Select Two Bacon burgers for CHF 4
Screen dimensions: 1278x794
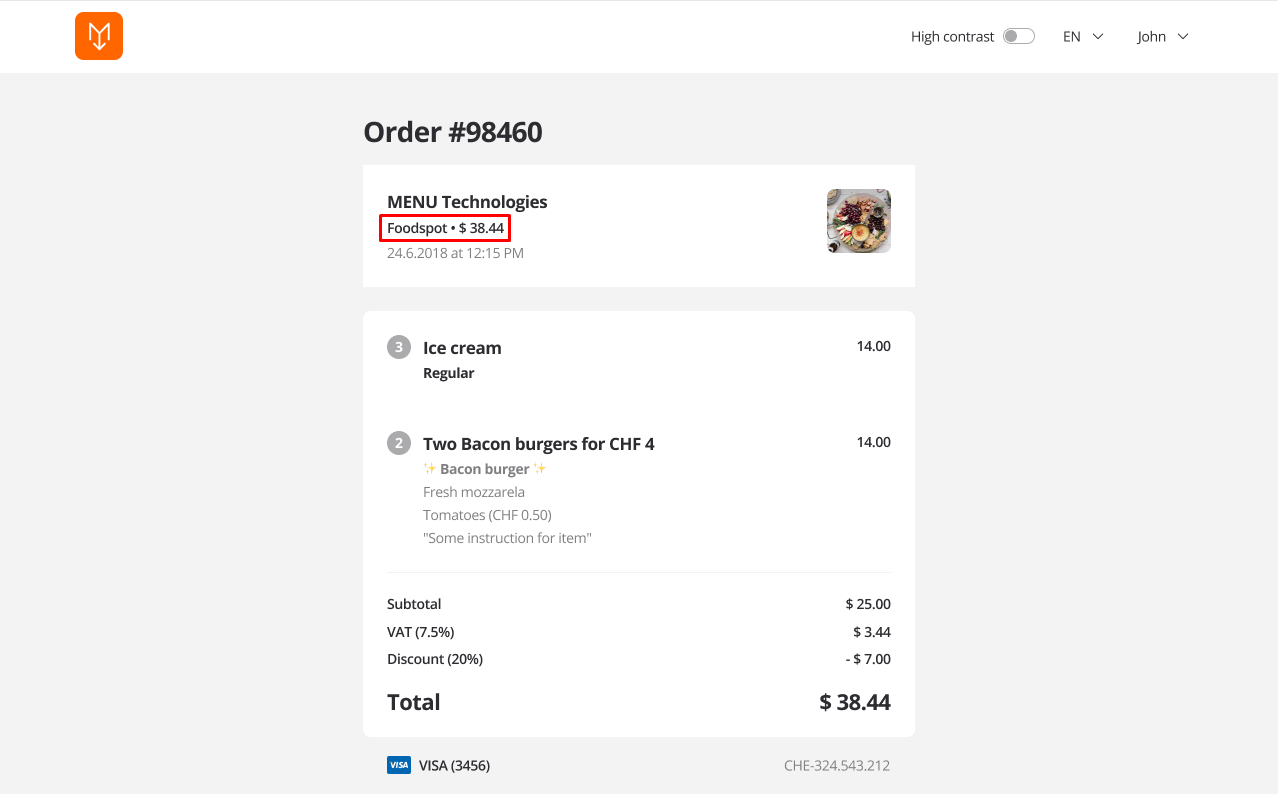point(538,444)
